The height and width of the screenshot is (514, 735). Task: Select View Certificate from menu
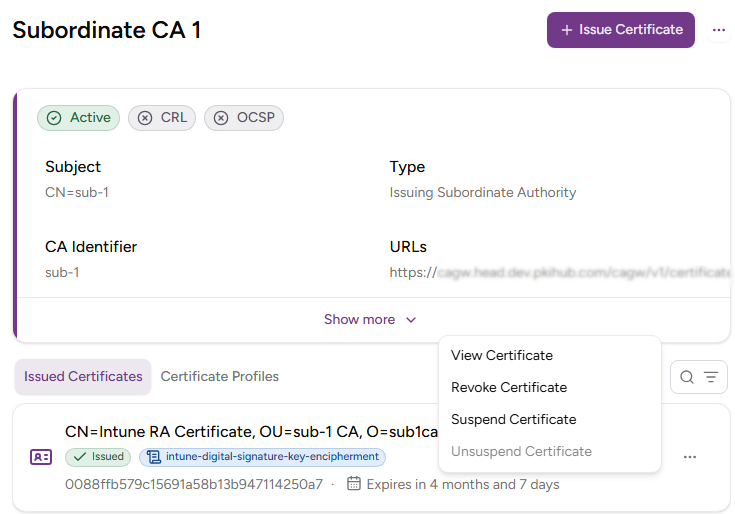point(502,355)
